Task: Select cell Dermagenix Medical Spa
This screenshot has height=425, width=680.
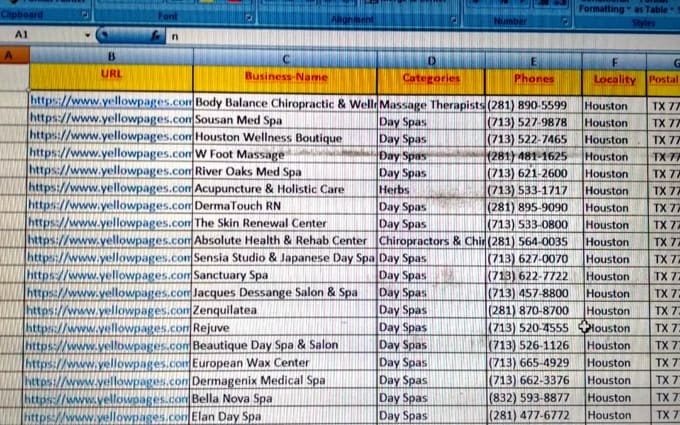Action: 283,380
